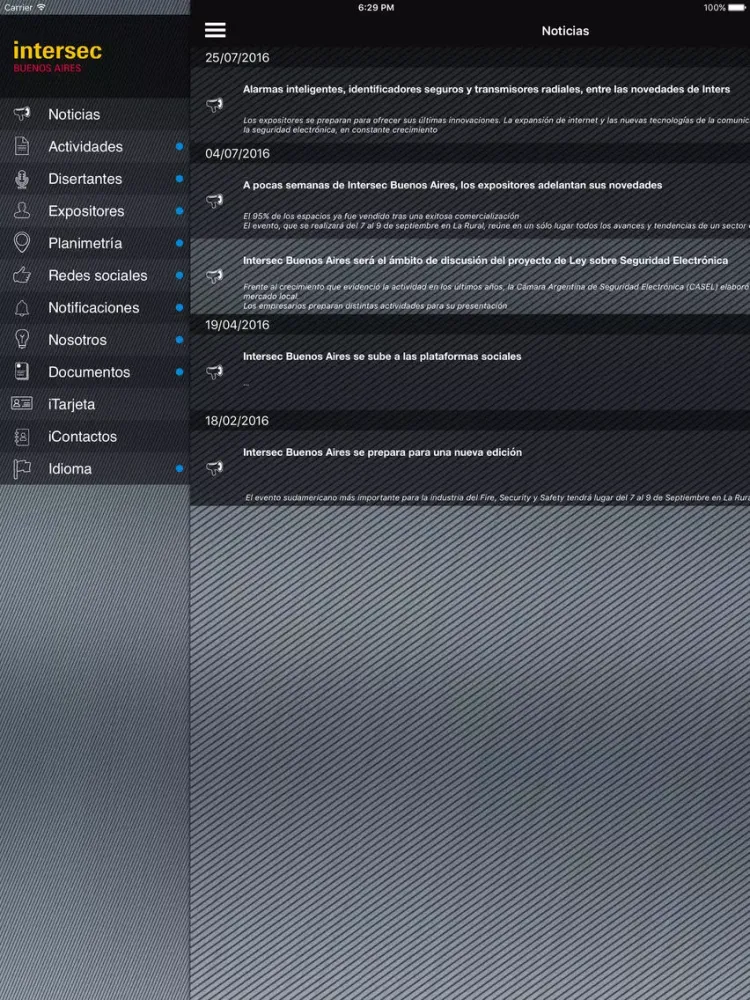Go to Disertantes section label
Screen dimensions: 750x1000
click(x=85, y=179)
